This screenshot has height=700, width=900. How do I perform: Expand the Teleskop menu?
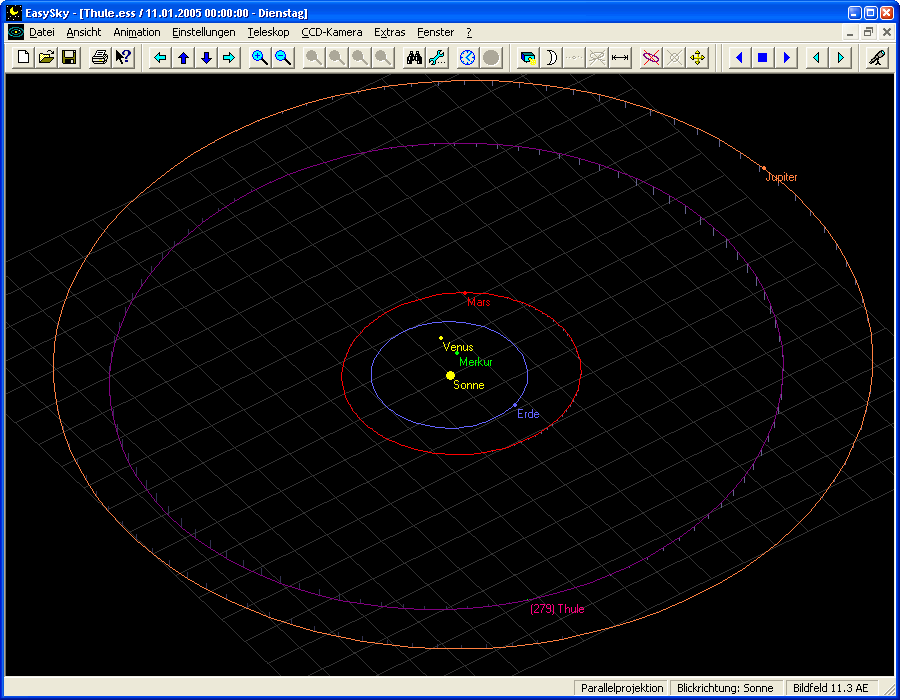tap(269, 32)
